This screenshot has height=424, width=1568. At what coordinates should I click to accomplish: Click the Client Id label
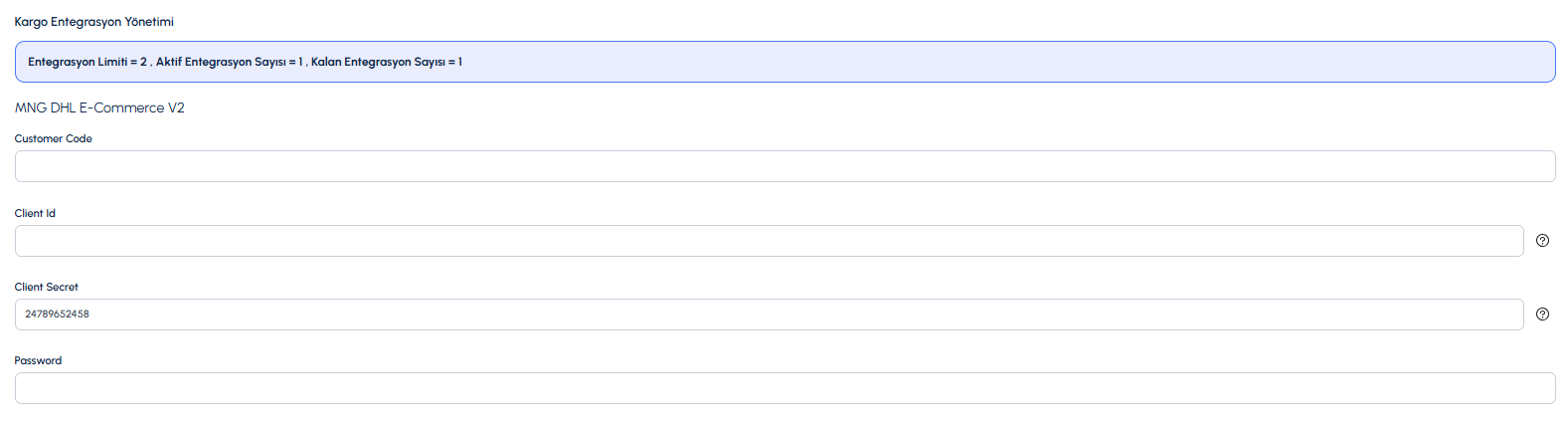pyautogui.click(x=35, y=213)
